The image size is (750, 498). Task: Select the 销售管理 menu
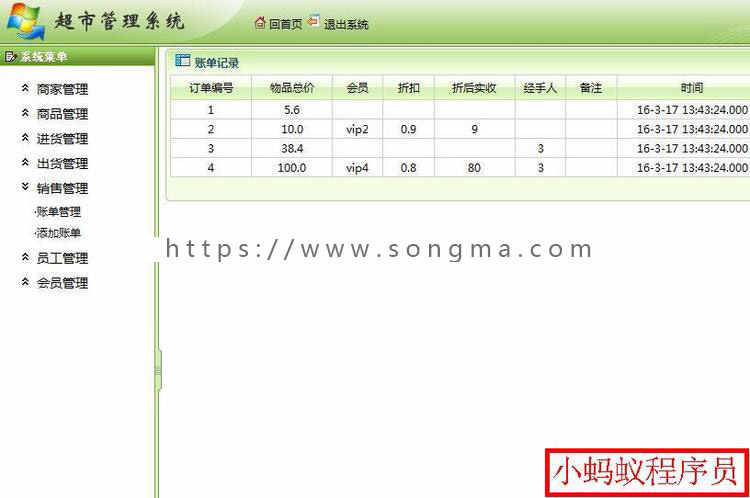click(x=62, y=188)
